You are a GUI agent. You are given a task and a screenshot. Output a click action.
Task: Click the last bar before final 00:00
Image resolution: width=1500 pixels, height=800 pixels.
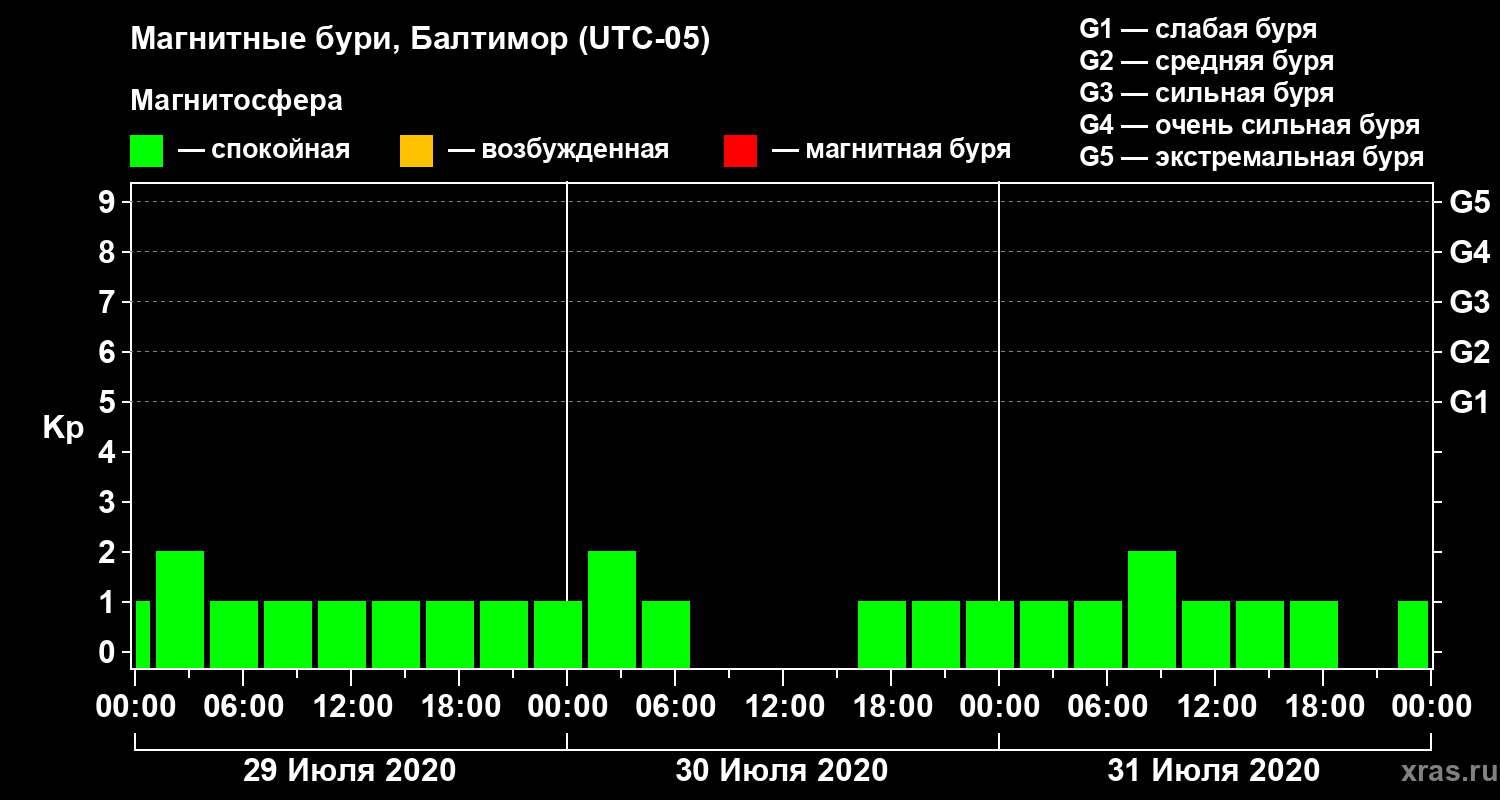tap(1413, 634)
